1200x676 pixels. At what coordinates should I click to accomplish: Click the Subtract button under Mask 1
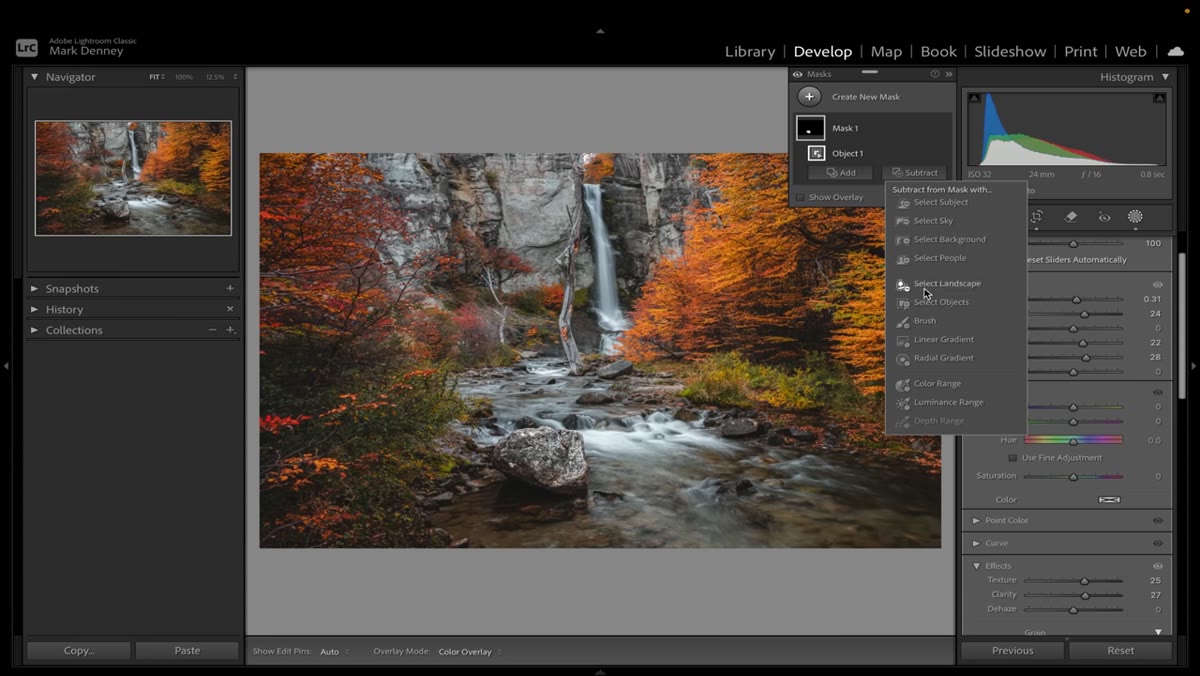(x=915, y=173)
